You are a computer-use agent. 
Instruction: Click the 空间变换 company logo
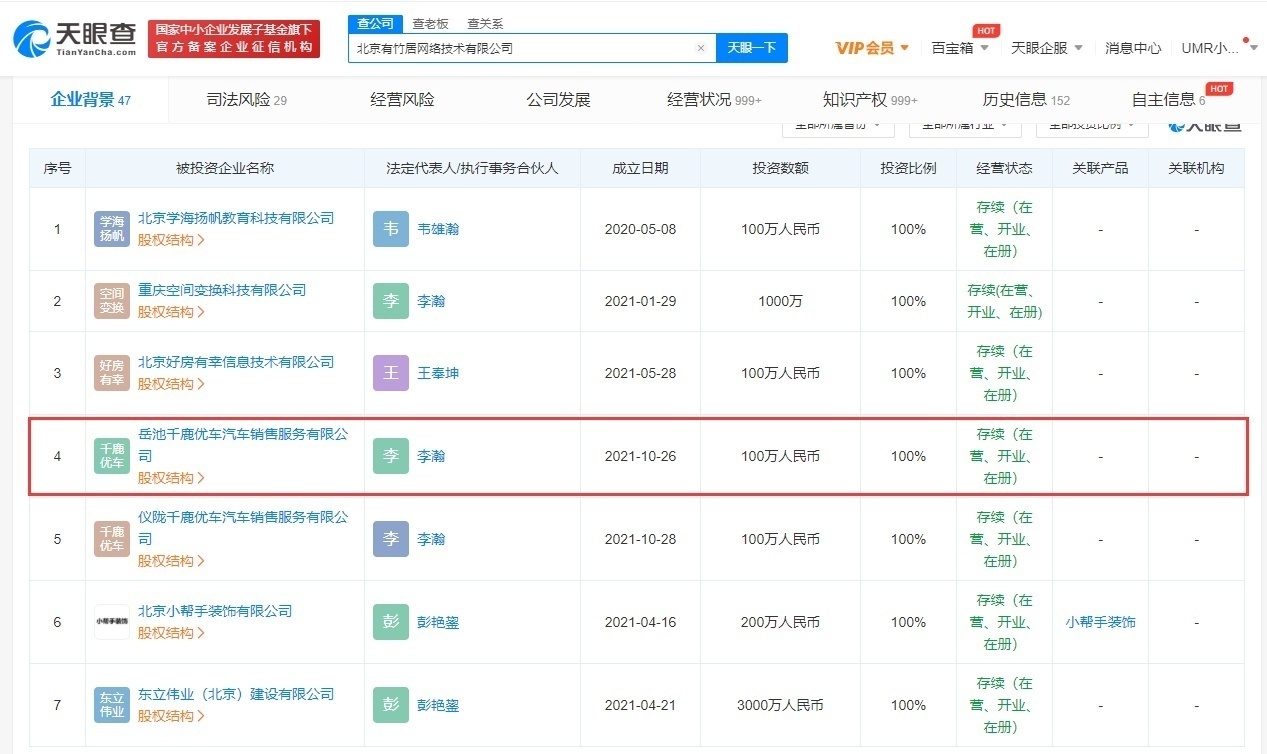coord(112,301)
